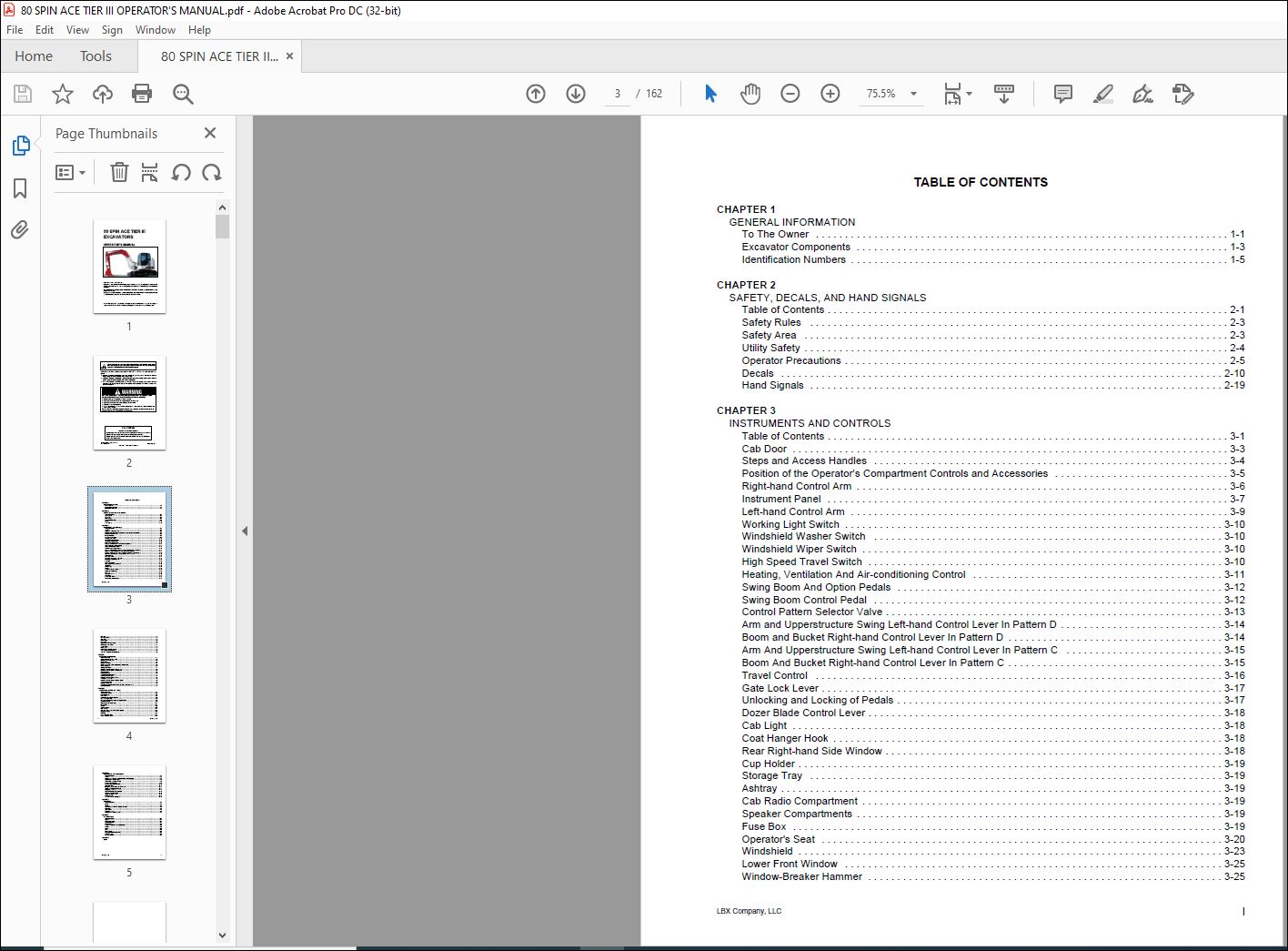
Task: Zoom in with the plus button
Action: (830, 94)
